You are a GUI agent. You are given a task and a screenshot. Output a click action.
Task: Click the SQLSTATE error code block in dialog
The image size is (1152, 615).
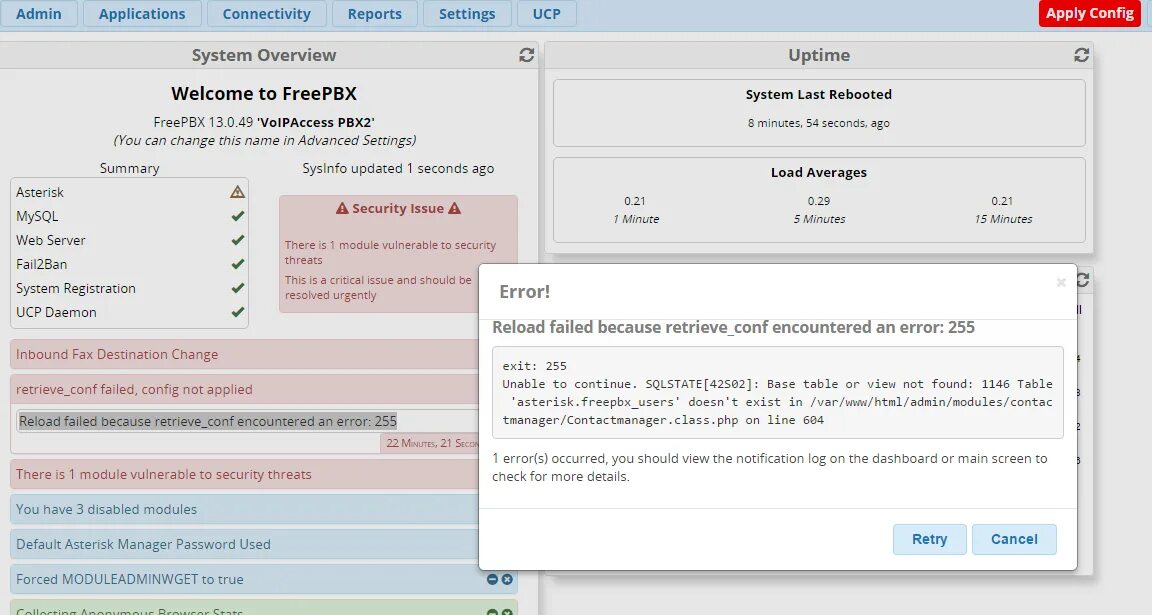pos(777,393)
